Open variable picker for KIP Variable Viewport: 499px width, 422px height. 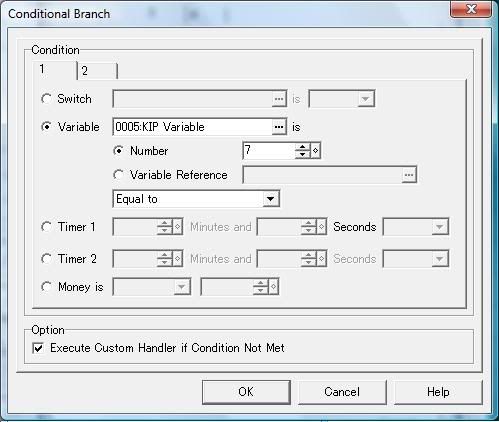coord(279,127)
